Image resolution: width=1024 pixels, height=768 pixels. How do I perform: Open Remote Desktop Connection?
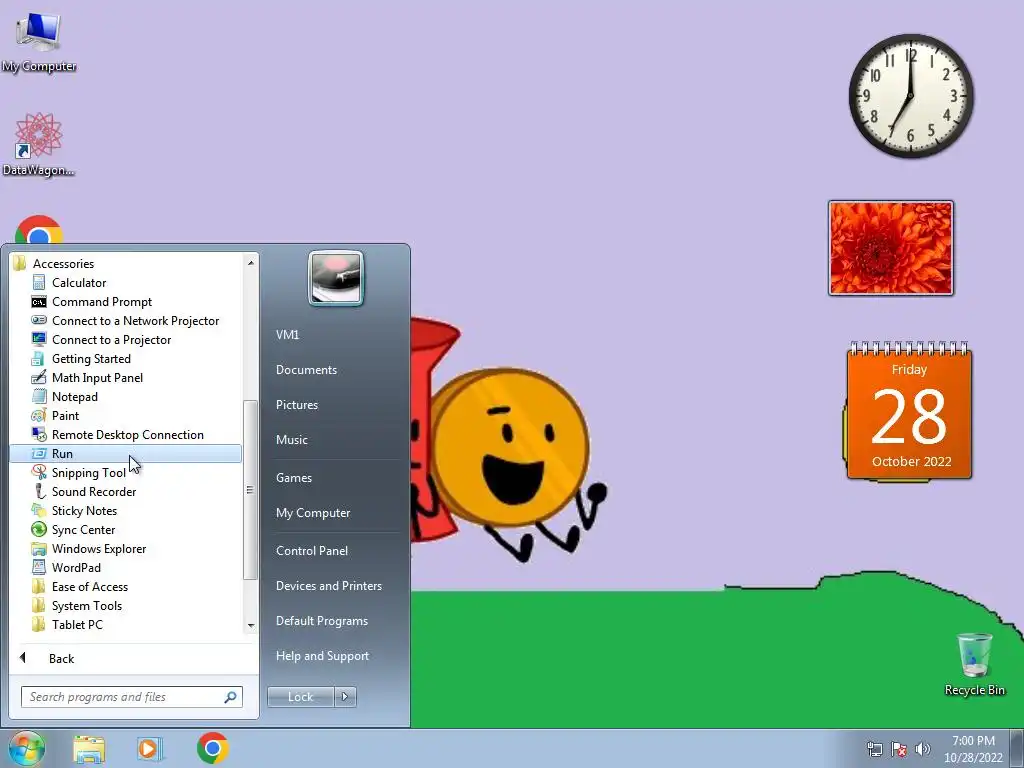(x=127, y=434)
